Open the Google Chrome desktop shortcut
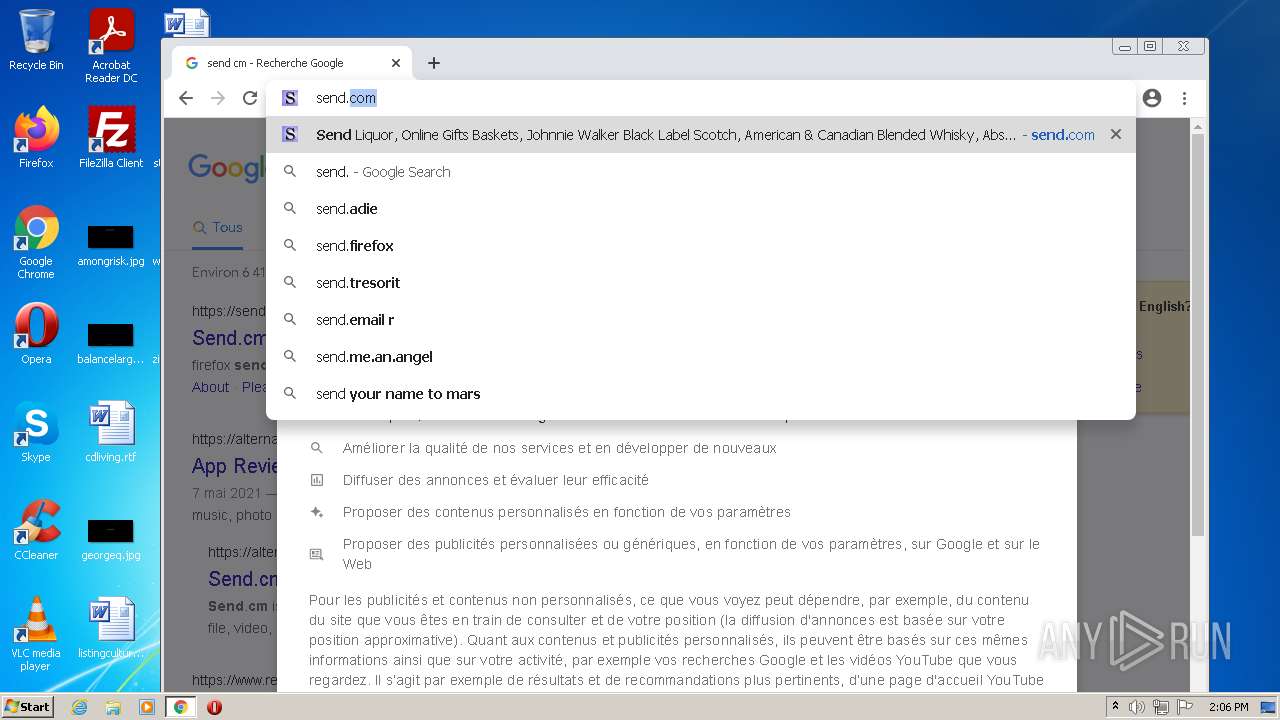Viewport: 1280px width, 720px height. click(x=36, y=242)
